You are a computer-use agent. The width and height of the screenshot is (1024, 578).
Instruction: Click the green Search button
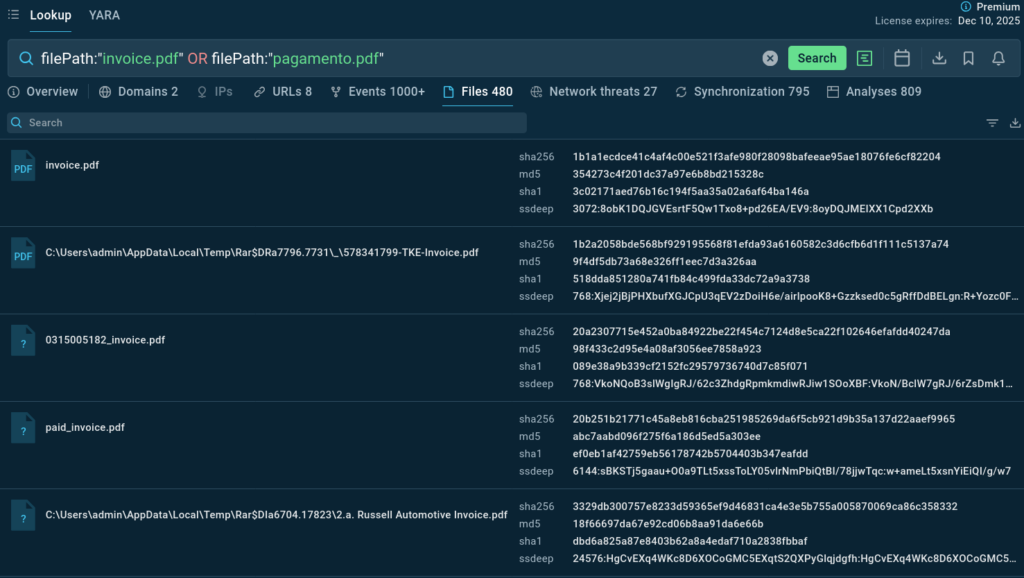click(x=816, y=58)
